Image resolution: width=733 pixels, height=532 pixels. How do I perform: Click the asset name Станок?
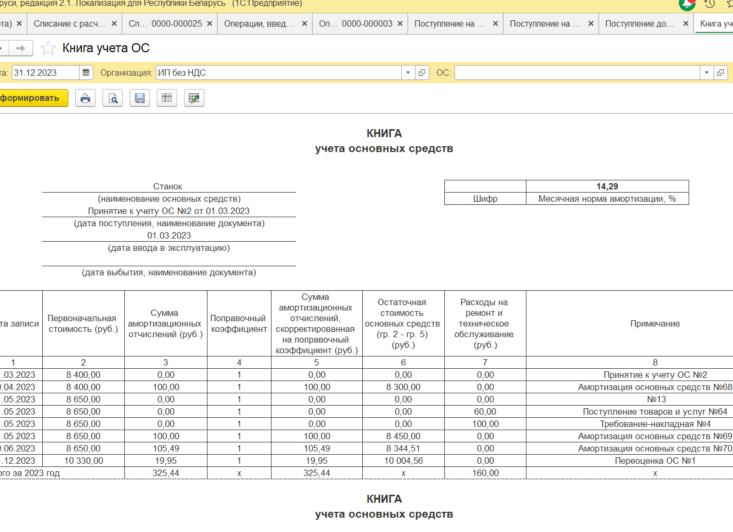click(167, 186)
